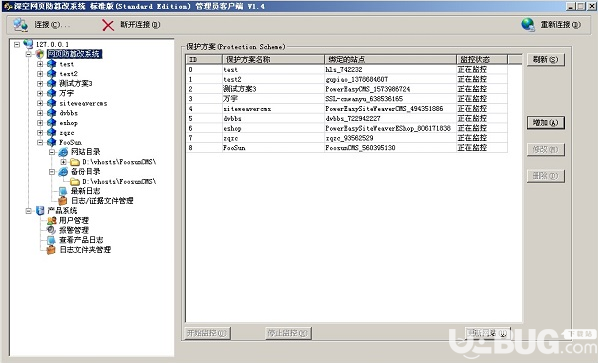The height and width of the screenshot is (363, 598).
Task: Click the 用户管理 users icon
Action: pyautogui.click(x=51, y=220)
